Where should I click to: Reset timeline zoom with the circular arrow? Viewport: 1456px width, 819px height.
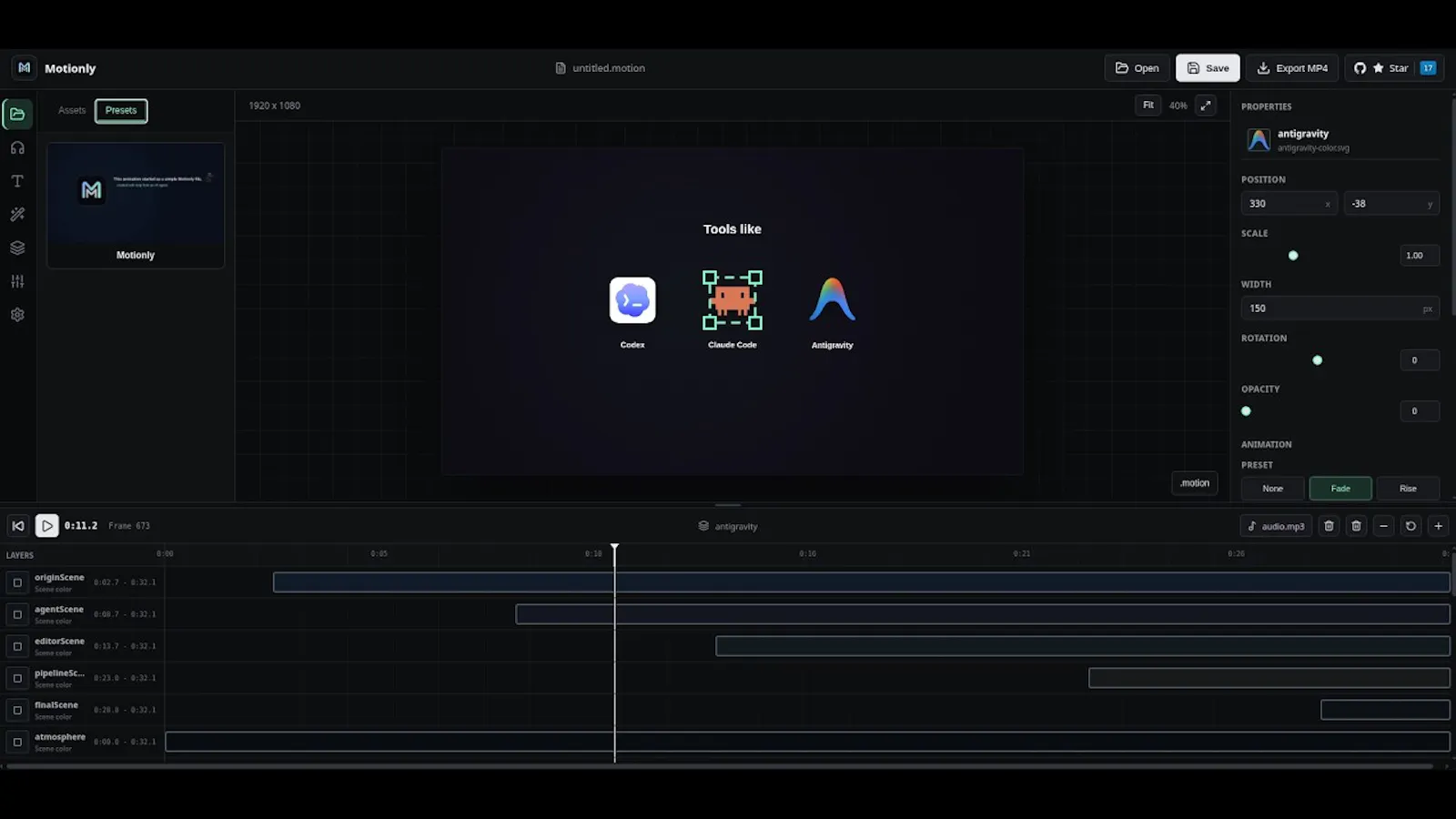point(1410,526)
